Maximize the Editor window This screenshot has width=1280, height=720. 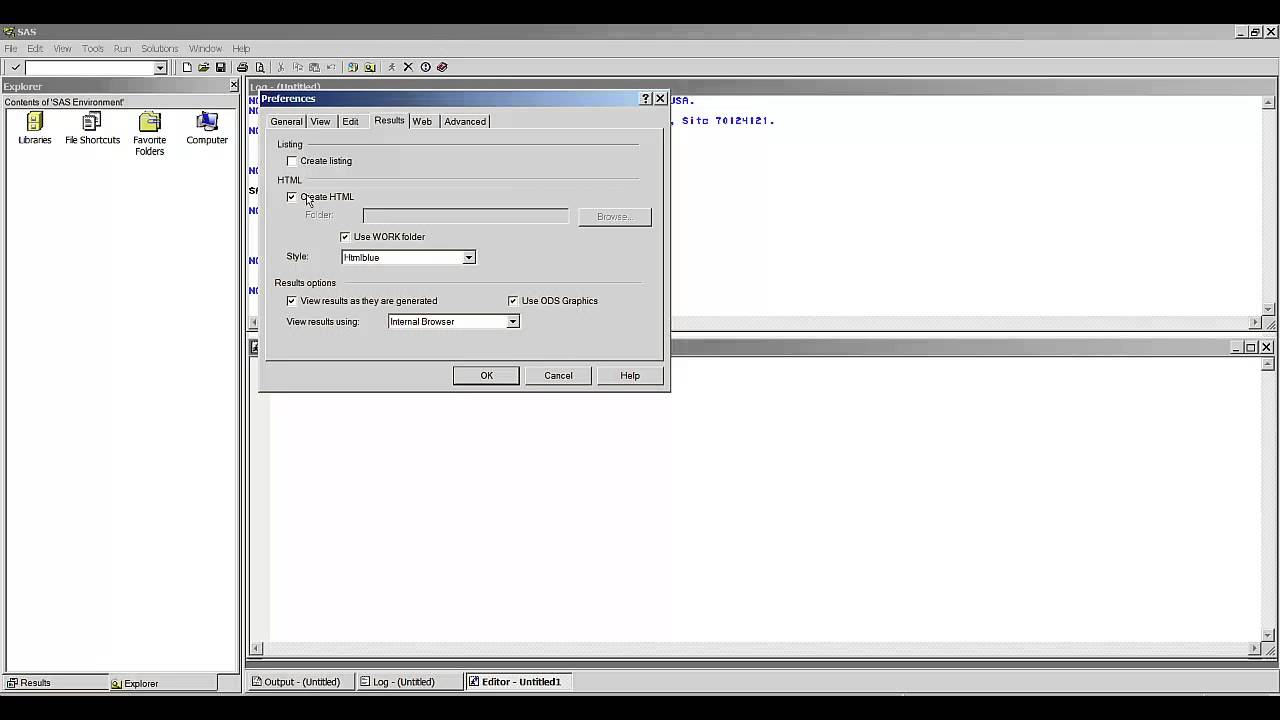point(1250,347)
